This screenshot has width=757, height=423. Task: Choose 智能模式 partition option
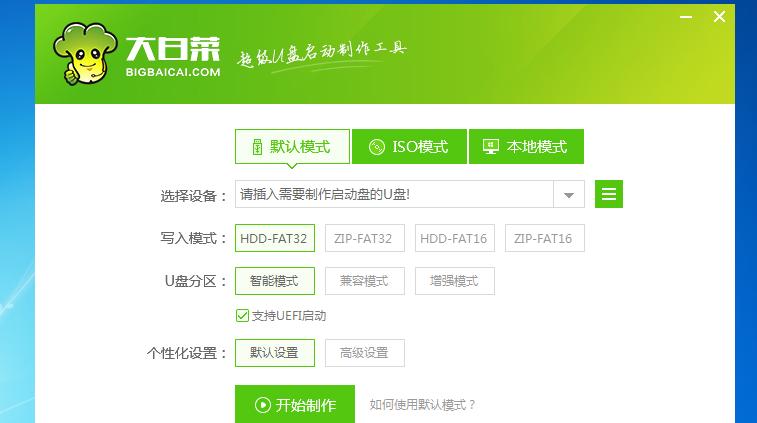(275, 281)
